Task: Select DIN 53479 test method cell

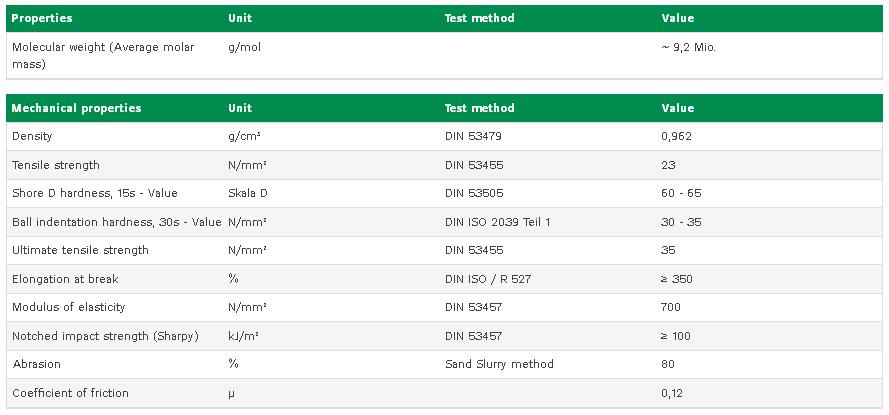Action: pos(473,137)
